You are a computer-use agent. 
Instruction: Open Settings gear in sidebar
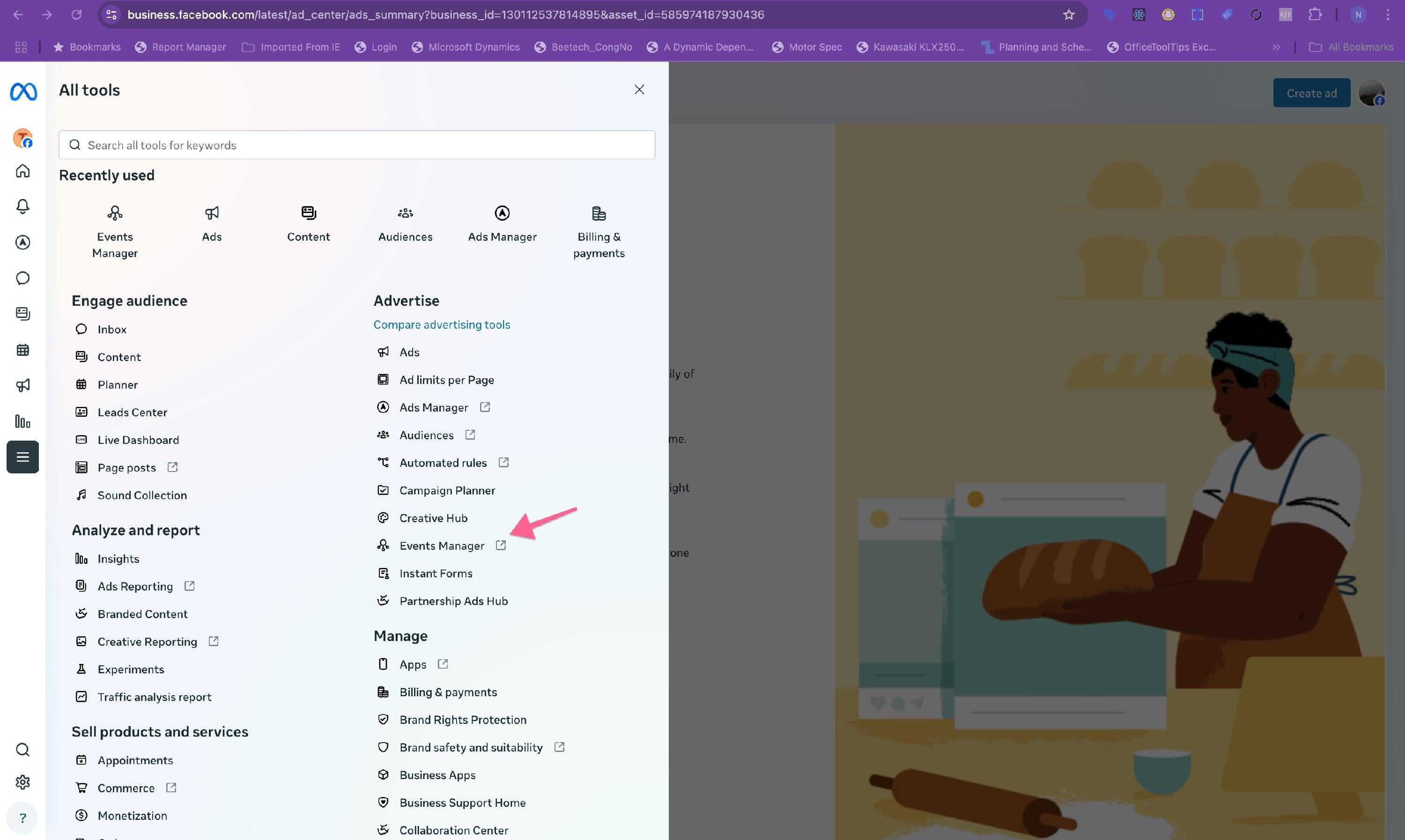tap(22, 782)
